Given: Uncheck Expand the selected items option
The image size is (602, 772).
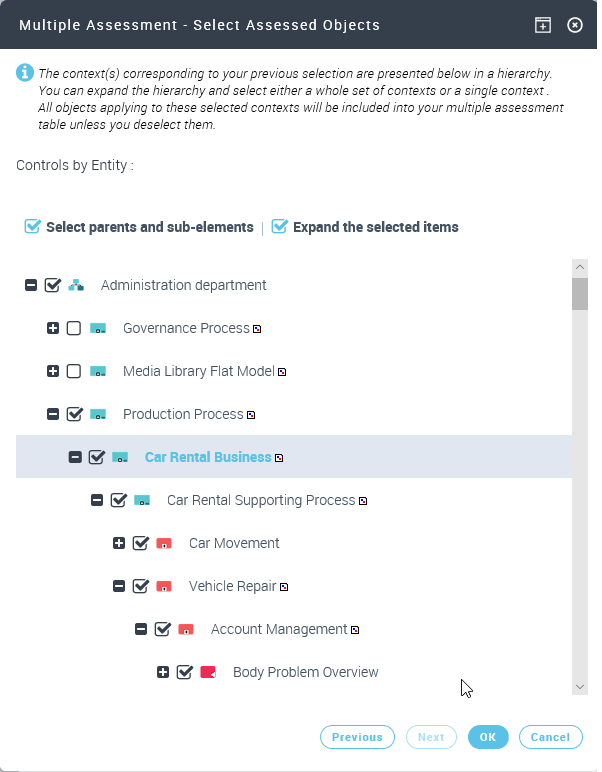Looking at the screenshot, I should point(280,227).
